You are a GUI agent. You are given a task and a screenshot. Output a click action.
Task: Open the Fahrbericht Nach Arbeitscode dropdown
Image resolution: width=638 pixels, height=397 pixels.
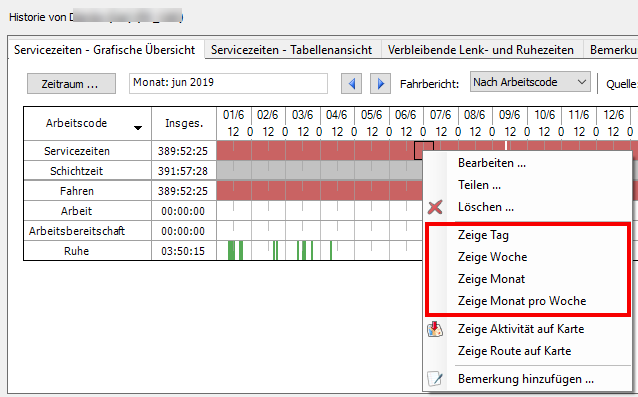(530, 82)
